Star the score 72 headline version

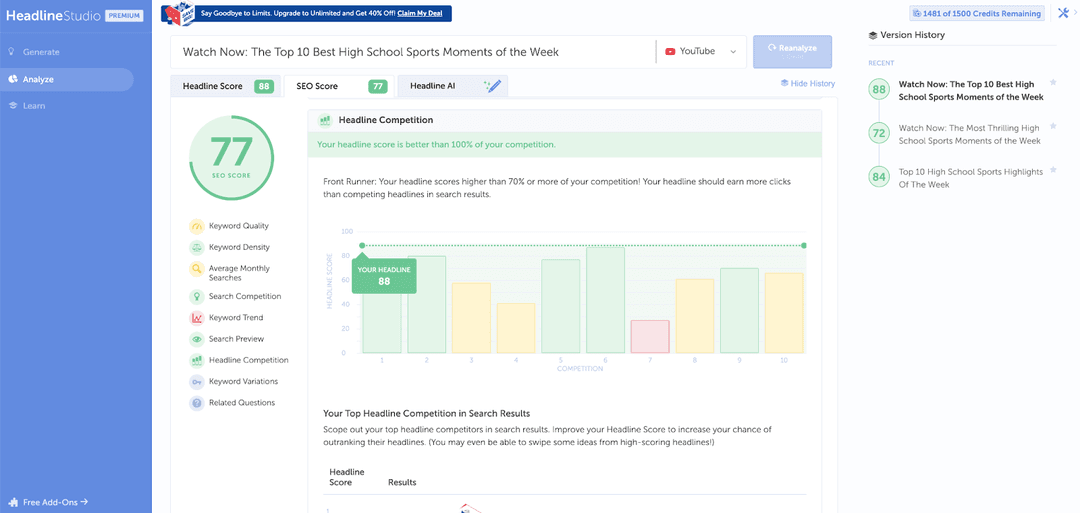coord(1053,126)
